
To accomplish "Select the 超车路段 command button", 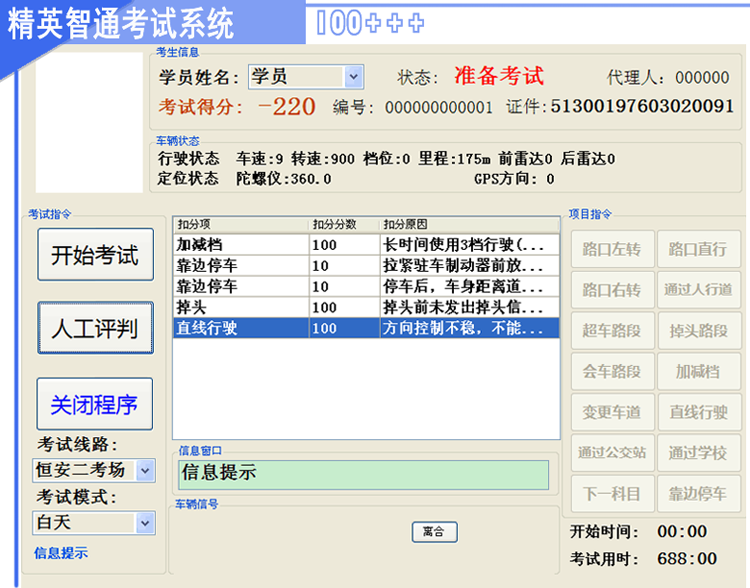I will click(612, 330).
